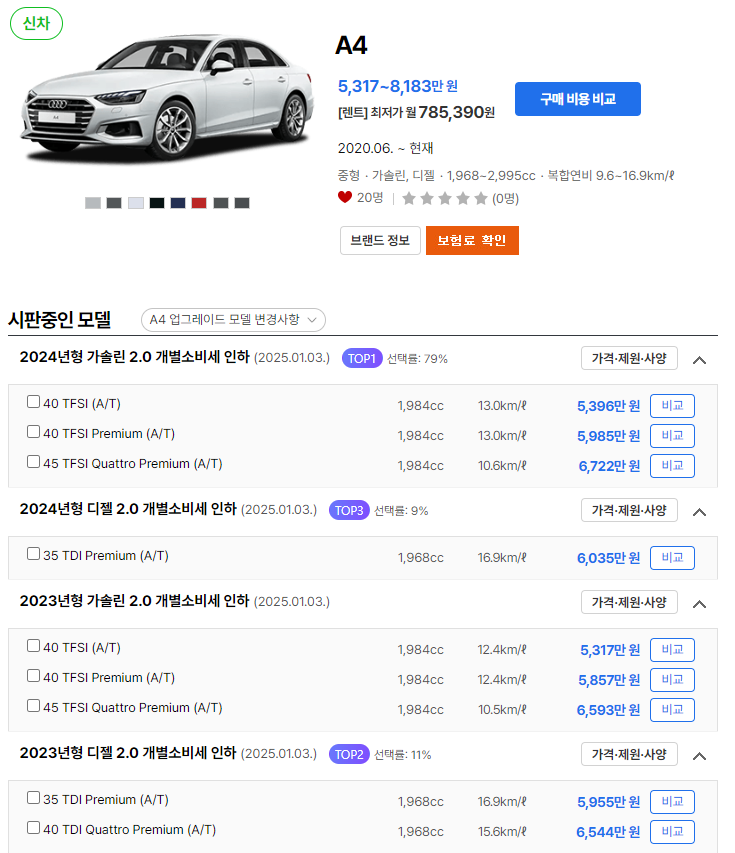Click the 선택률: 79% text
Screen dimensions: 735x853
(417, 359)
